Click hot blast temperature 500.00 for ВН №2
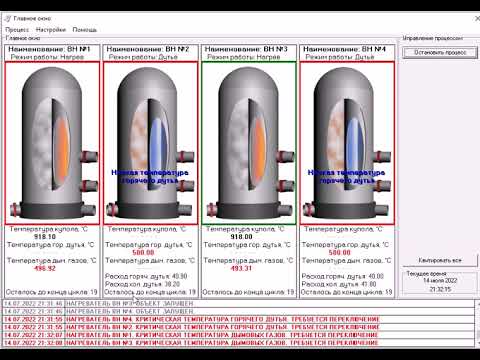Viewport: 480px width, 360px height. point(143,252)
